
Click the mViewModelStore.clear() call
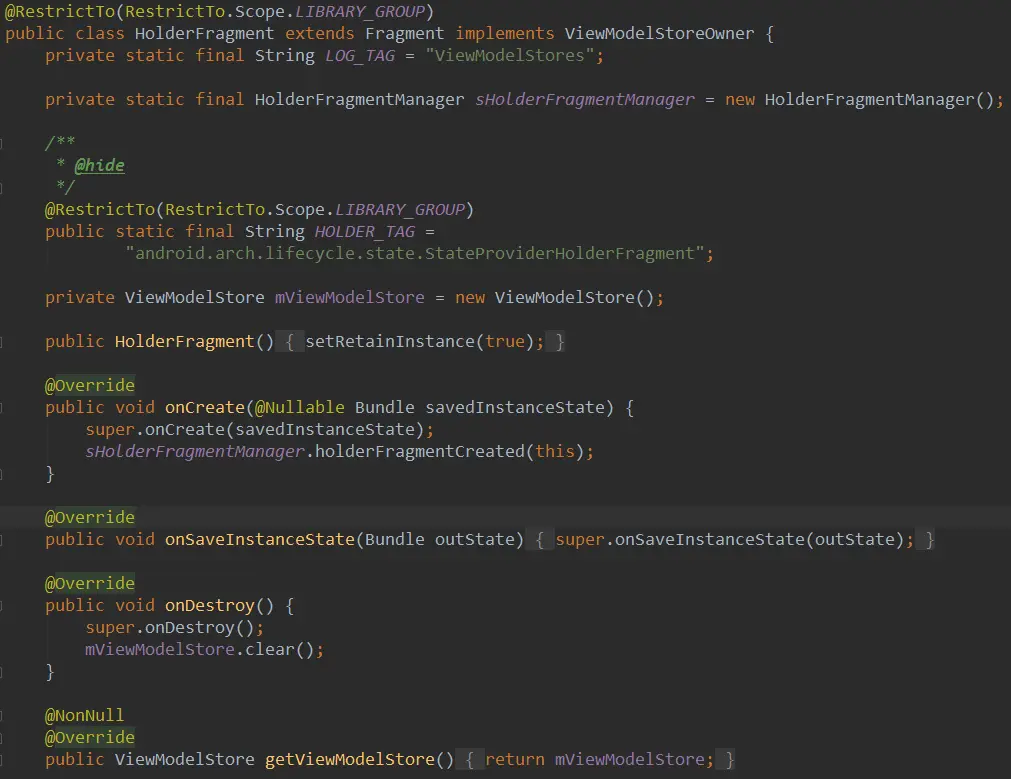click(x=199, y=649)
